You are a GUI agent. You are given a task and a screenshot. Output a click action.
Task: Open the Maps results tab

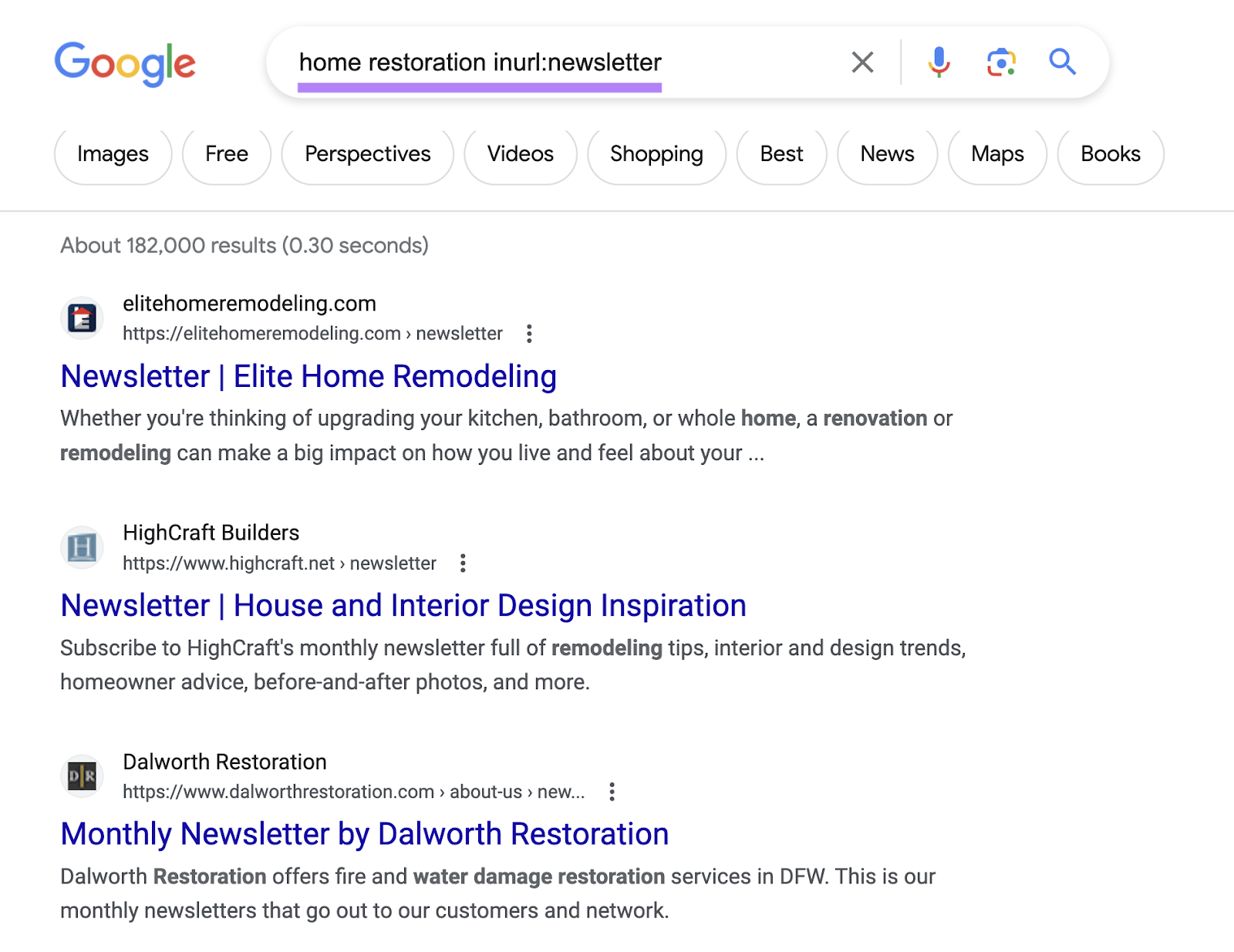996,154
